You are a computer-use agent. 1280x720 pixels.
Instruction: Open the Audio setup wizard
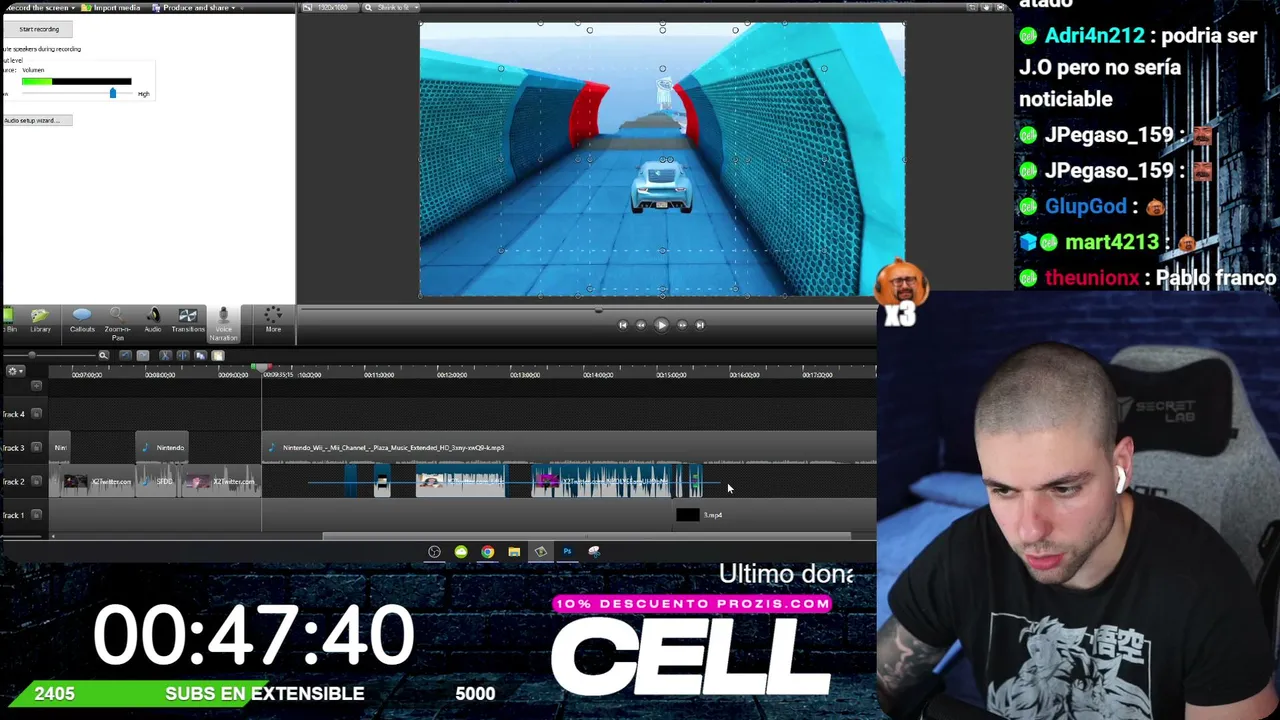(36, 120)
